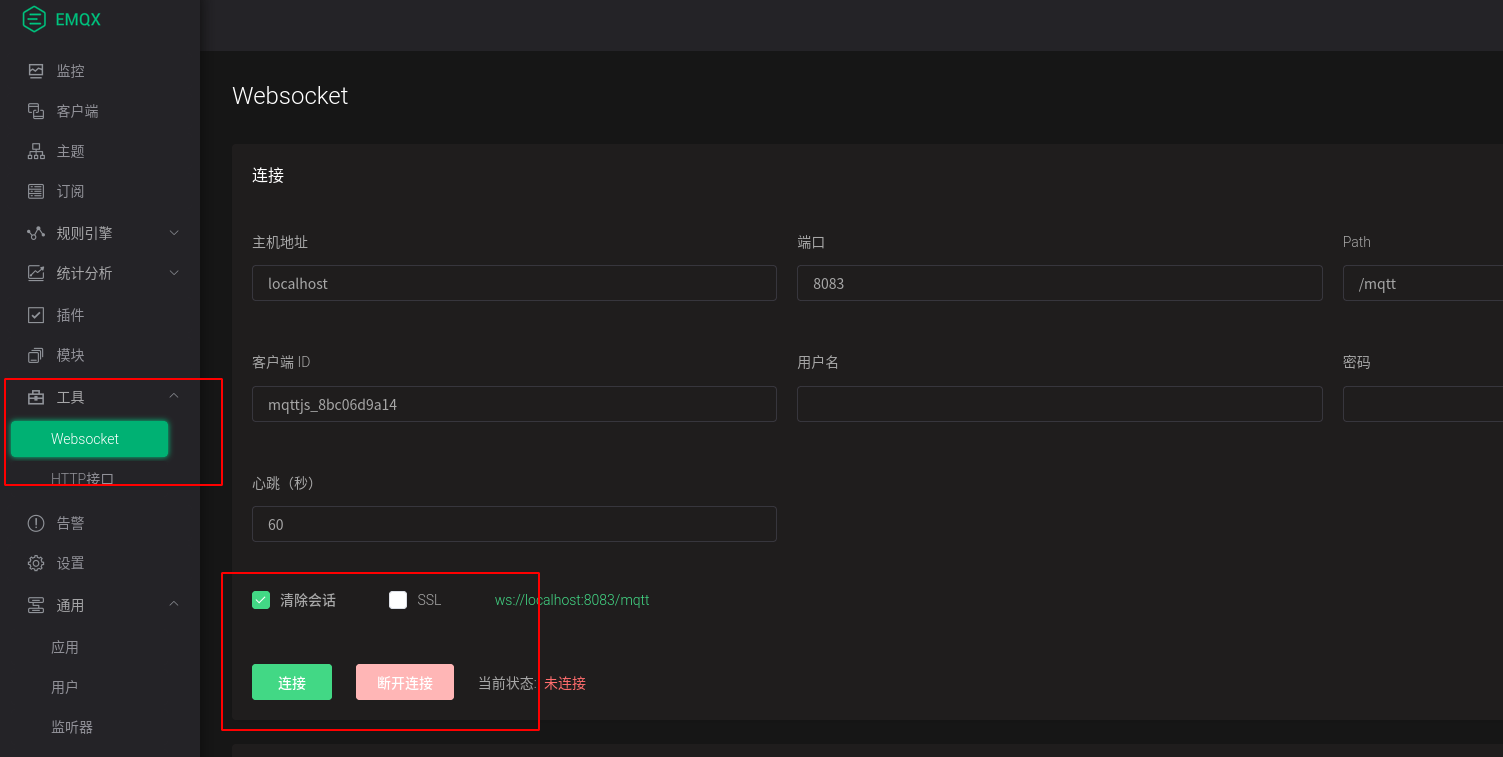
Task: Click the plugins check icon beside 插件
Action: (36, 315)
